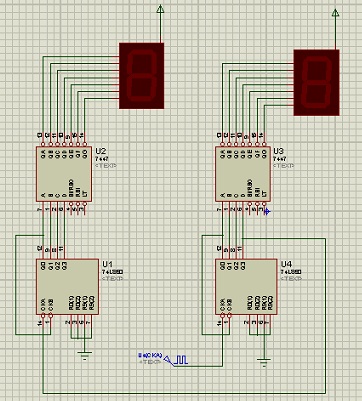
Task: Click power terminal arrow above right display
Action: point(335,13)
